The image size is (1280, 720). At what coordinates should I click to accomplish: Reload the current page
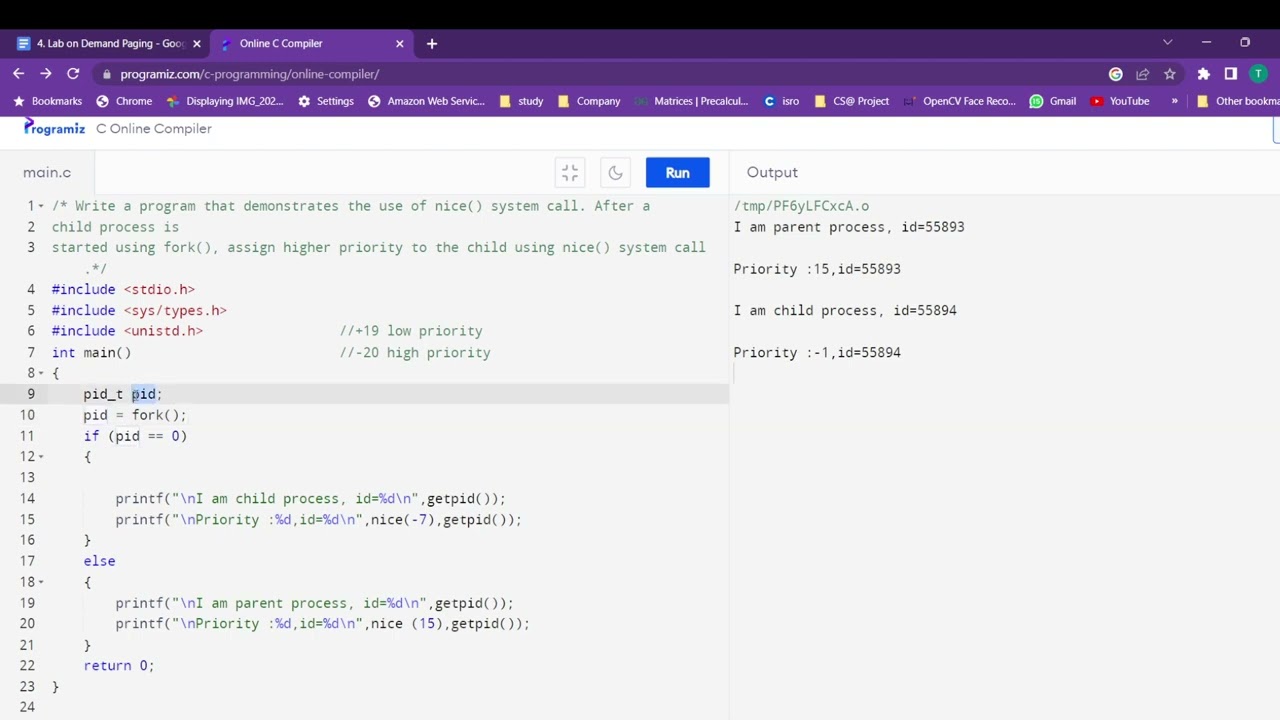click(x=73, y=74)
